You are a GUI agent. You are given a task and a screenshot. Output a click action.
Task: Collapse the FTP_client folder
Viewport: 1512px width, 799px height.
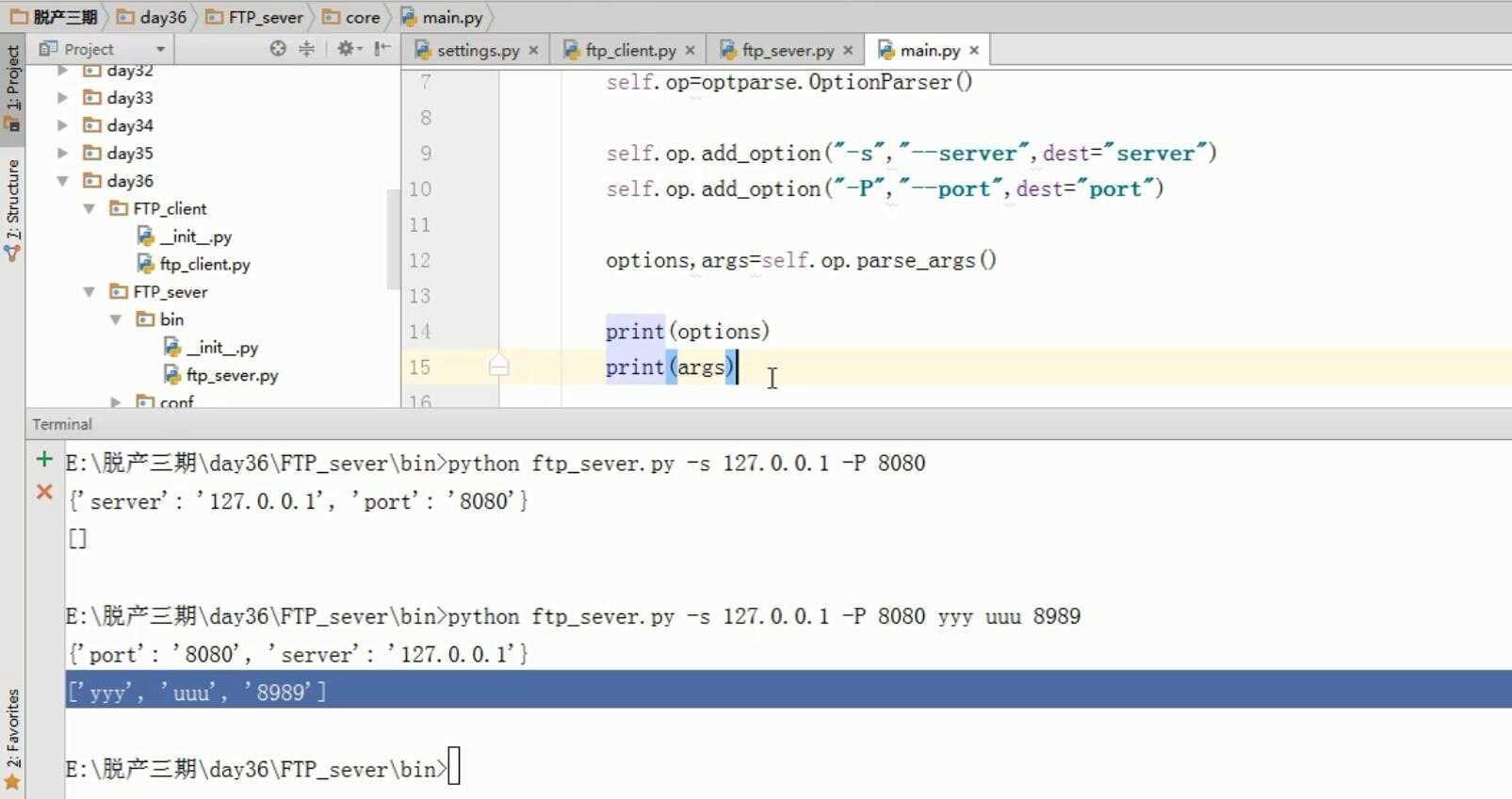(89, 208)
